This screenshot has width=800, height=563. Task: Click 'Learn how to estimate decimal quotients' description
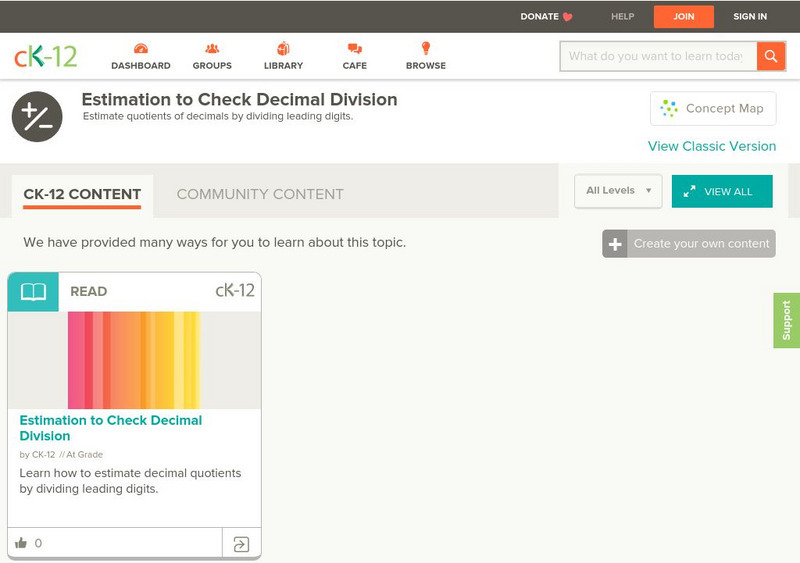click(130, 481)
